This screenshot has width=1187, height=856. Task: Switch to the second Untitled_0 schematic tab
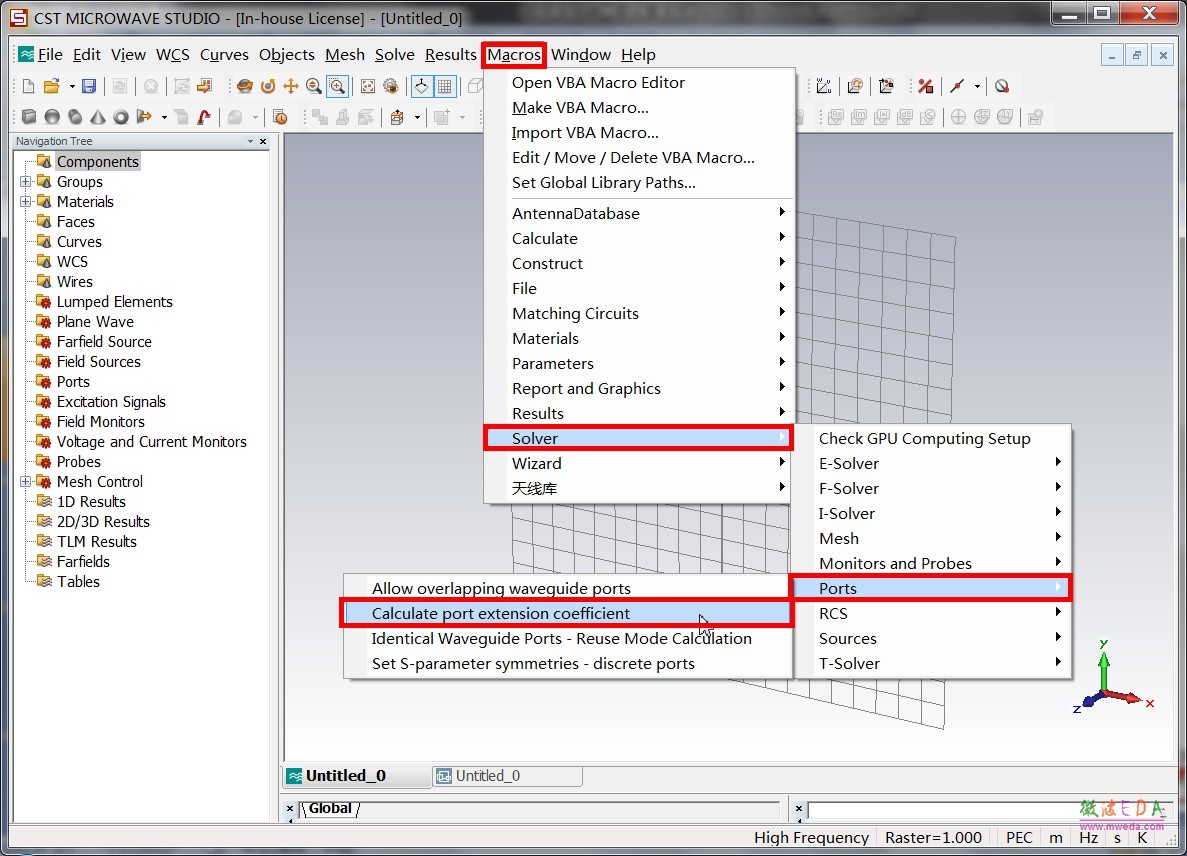(x=507, y=776)
